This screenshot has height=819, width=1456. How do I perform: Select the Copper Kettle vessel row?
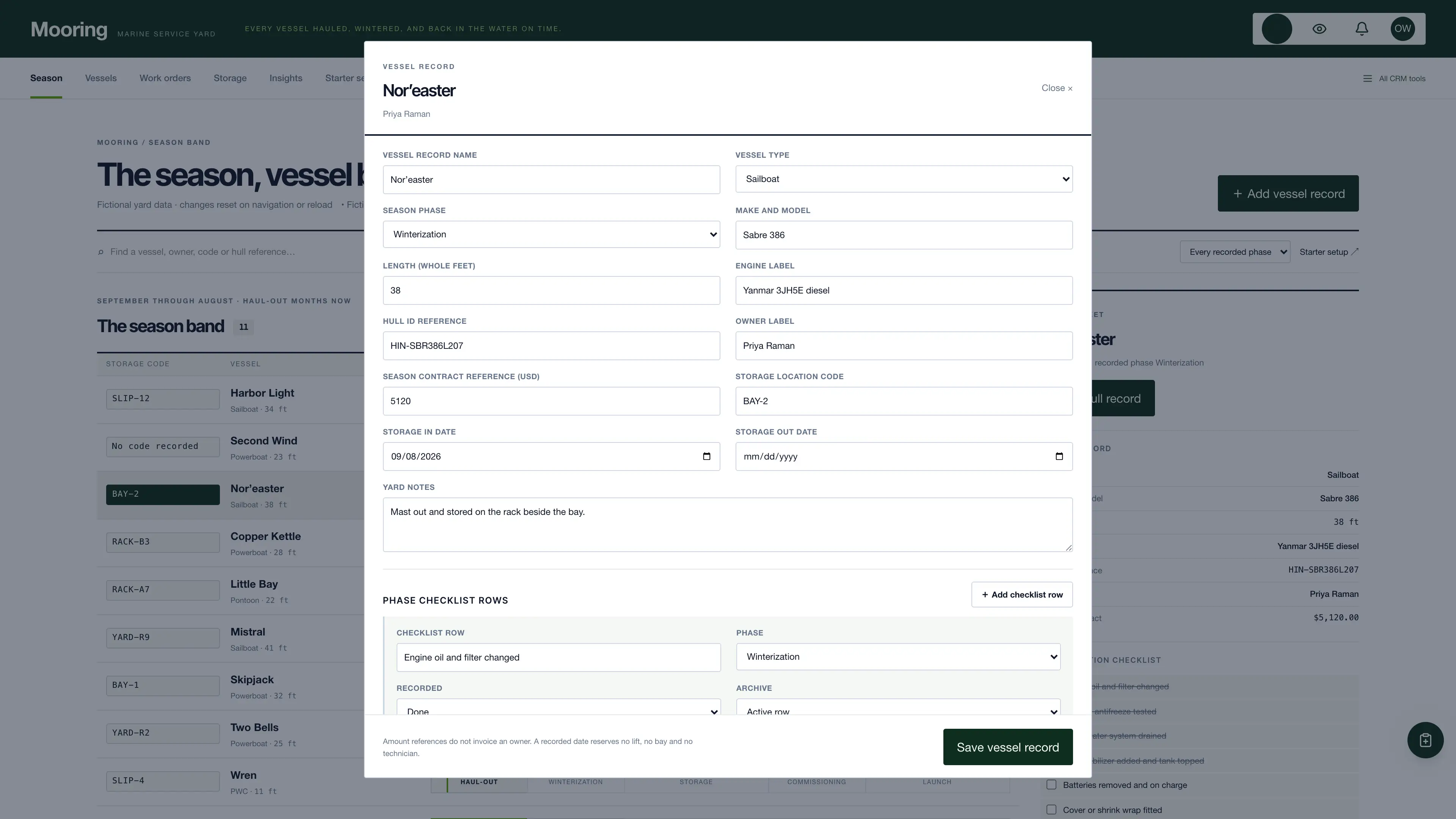pyautogui.click(x=231, y=543)
